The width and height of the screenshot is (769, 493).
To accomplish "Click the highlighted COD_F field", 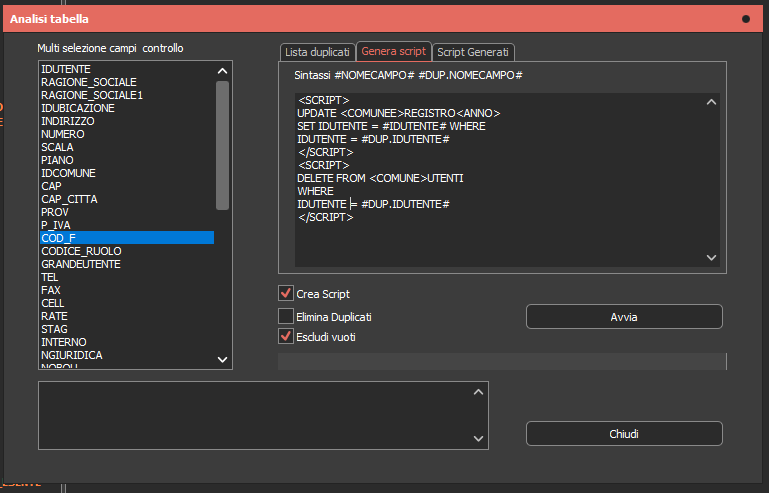I will pos(127,238).
